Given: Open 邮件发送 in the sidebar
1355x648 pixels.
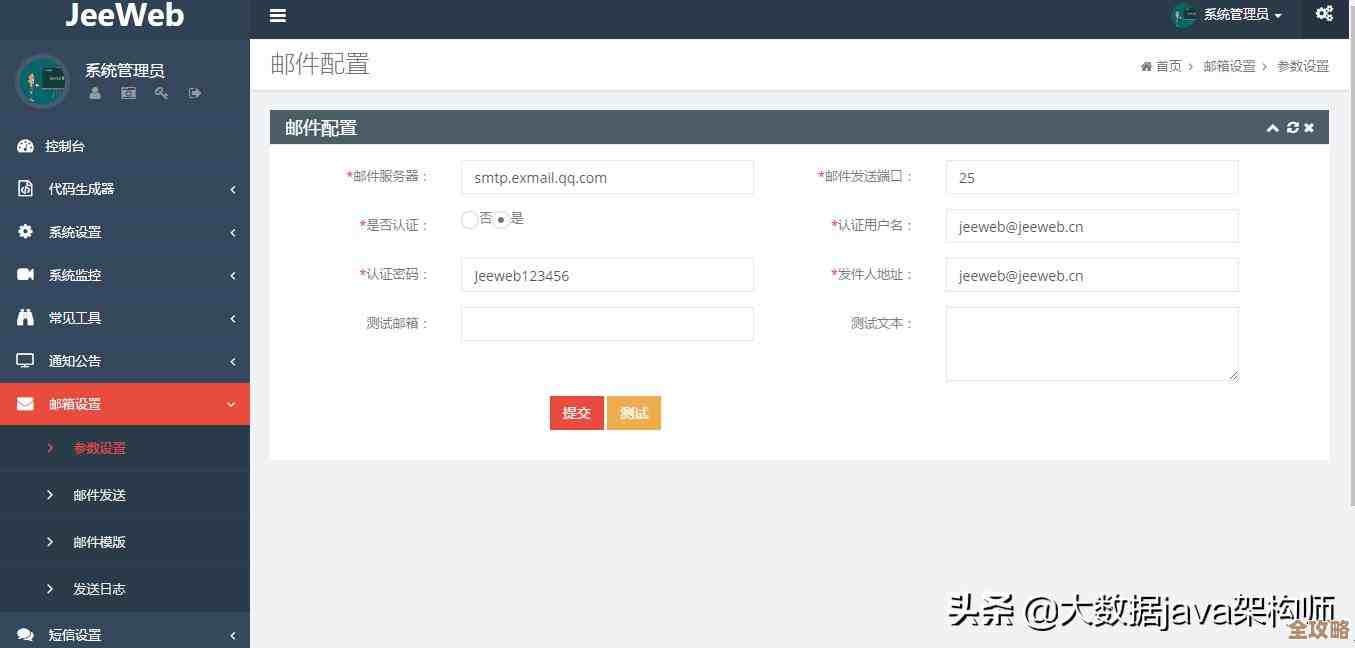Looking at the screenshot, I should coord(98,494).
